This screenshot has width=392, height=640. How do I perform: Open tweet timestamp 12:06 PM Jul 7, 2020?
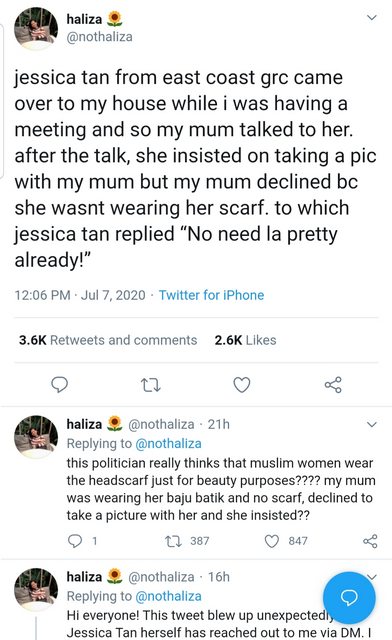pyautogui.click(x=80, y=295)
